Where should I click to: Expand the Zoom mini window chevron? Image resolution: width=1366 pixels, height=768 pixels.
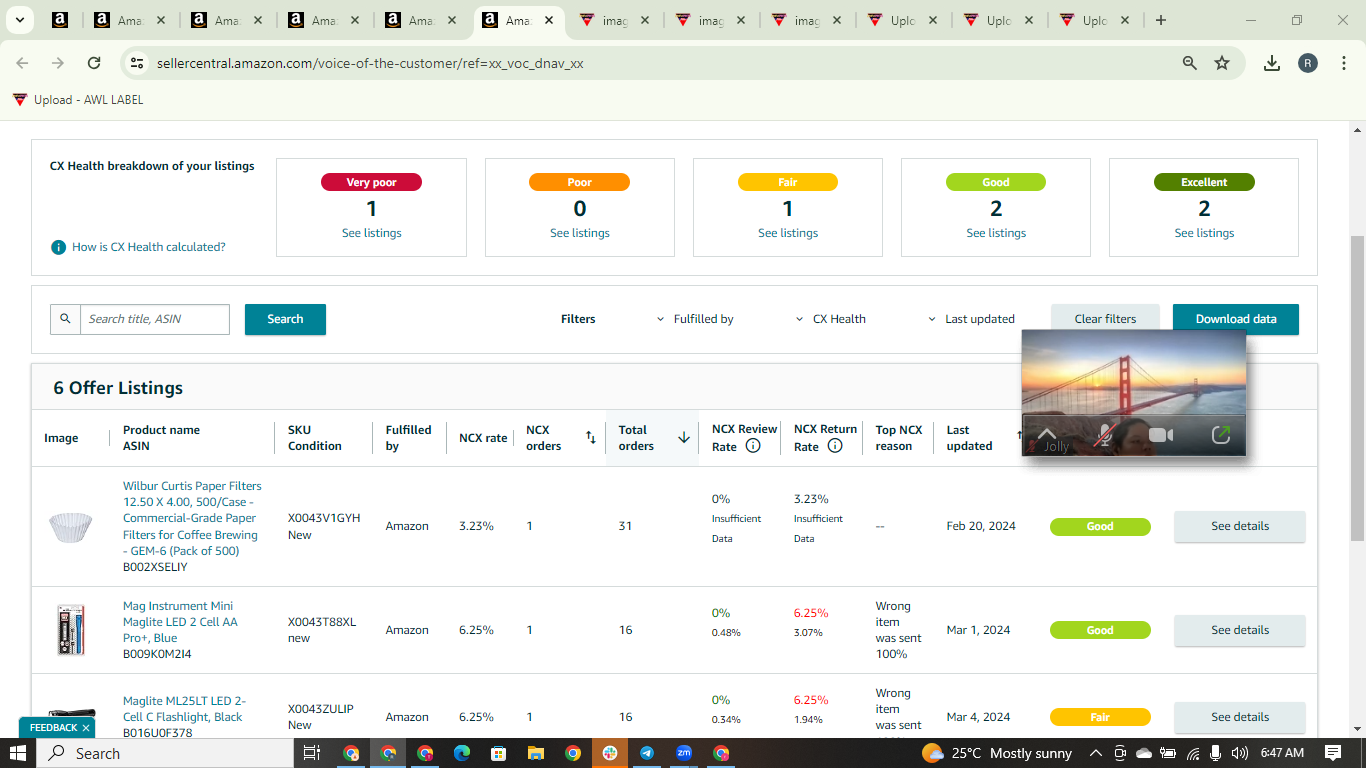point(1047,433)
